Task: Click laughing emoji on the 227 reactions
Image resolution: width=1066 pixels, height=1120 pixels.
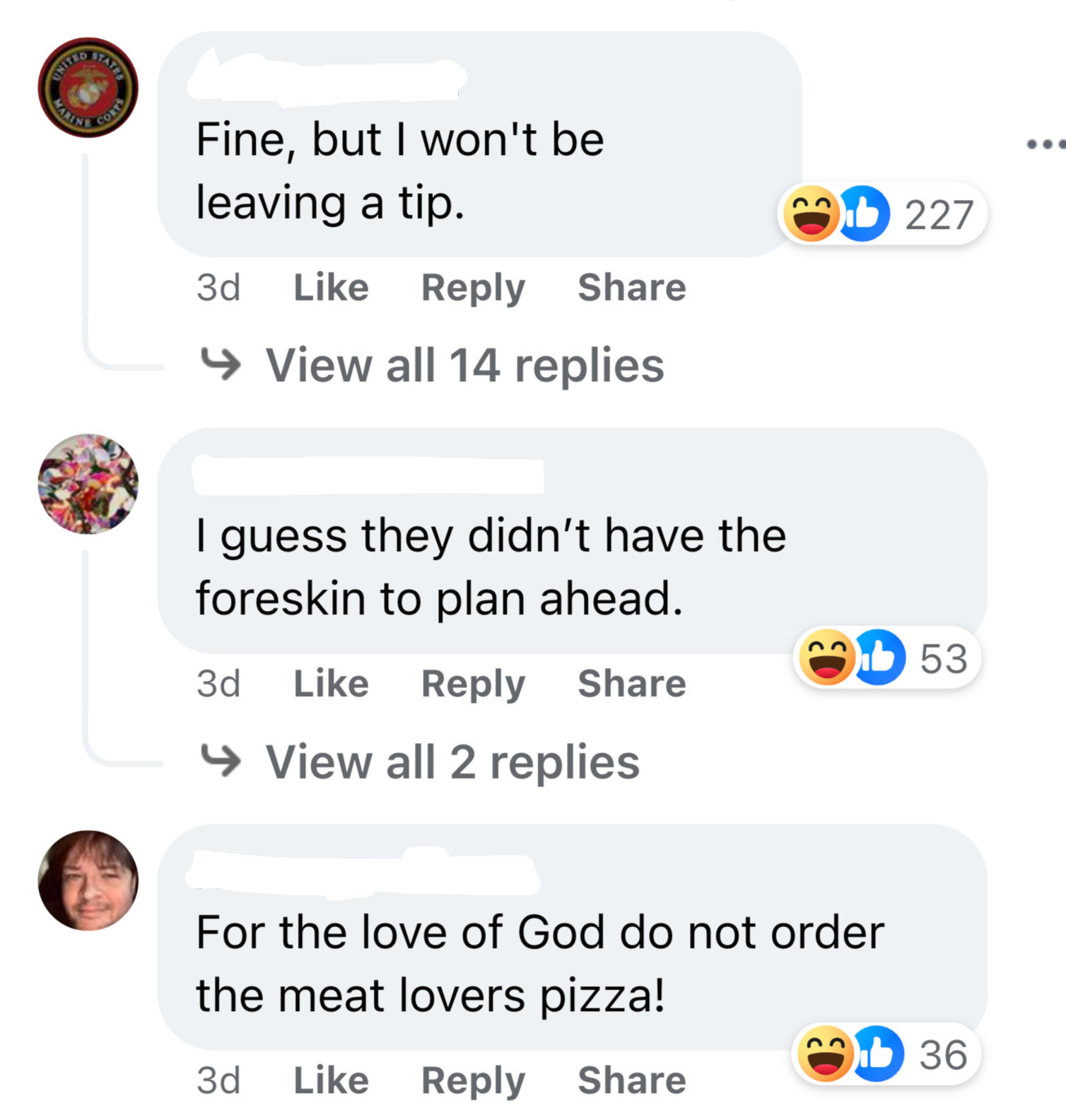Action: (x=812, y=214)
